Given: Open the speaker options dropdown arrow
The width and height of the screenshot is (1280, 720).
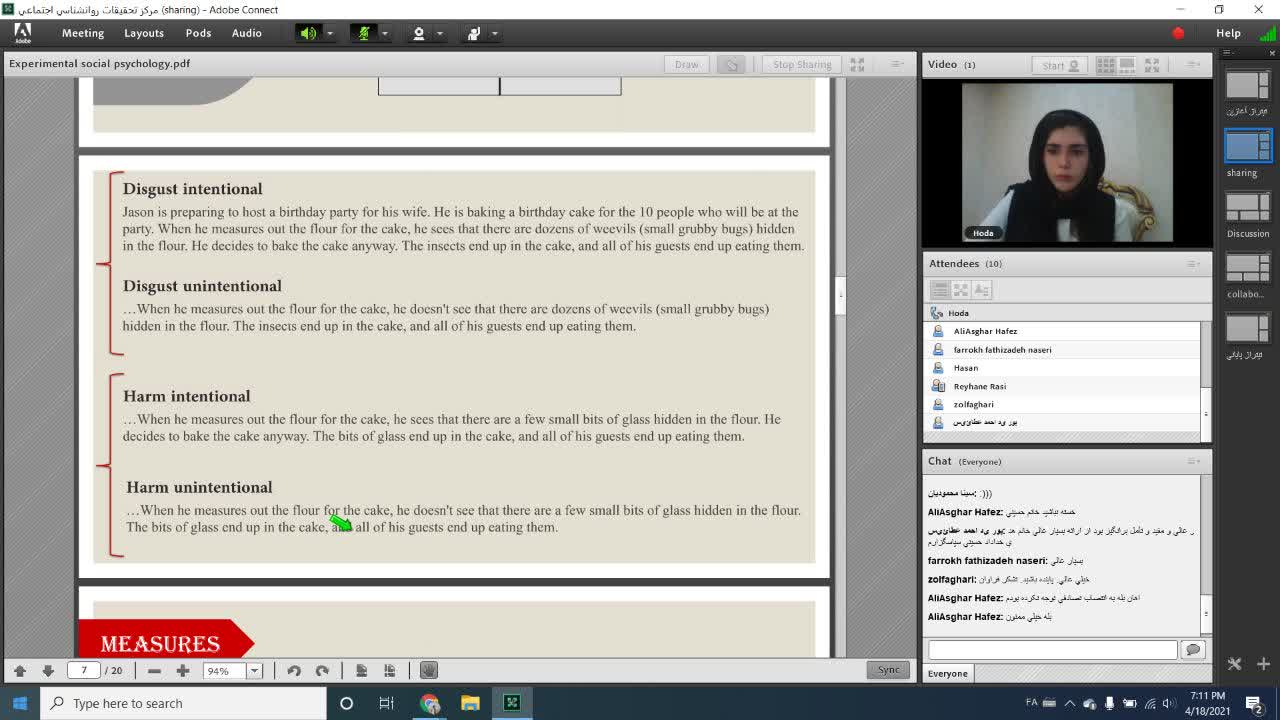Looking at the screenshot, I should click(x=329, y=33).
